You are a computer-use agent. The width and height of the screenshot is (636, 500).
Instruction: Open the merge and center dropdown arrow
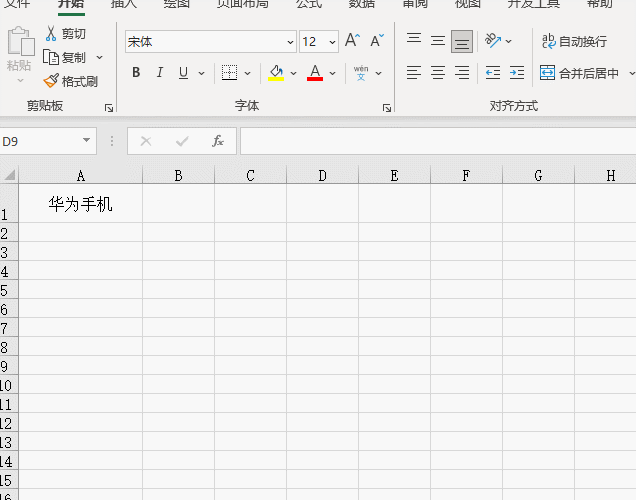pyautogui.click(x=632, y=73)
